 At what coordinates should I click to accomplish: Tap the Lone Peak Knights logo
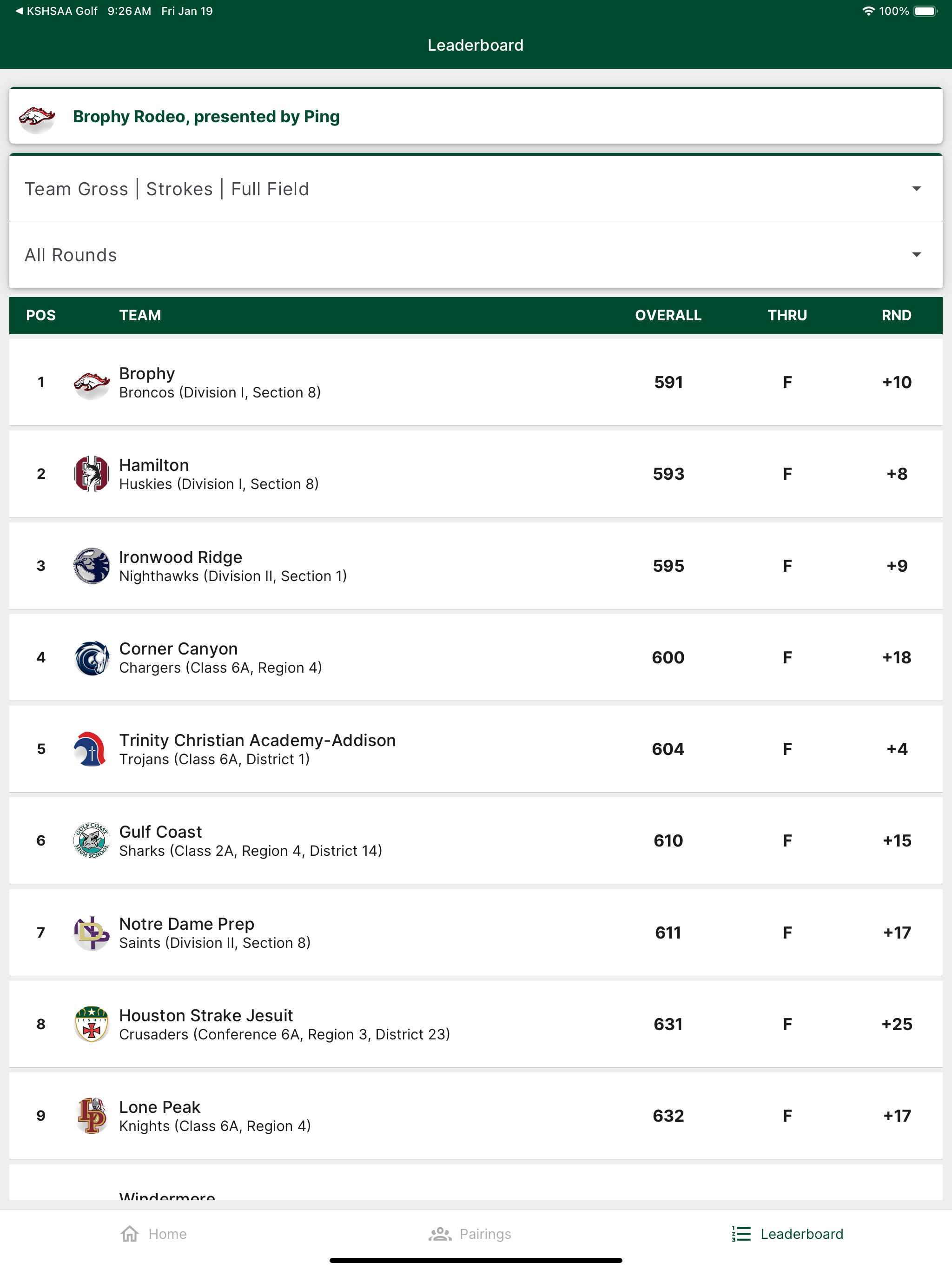pos(91,1116)
